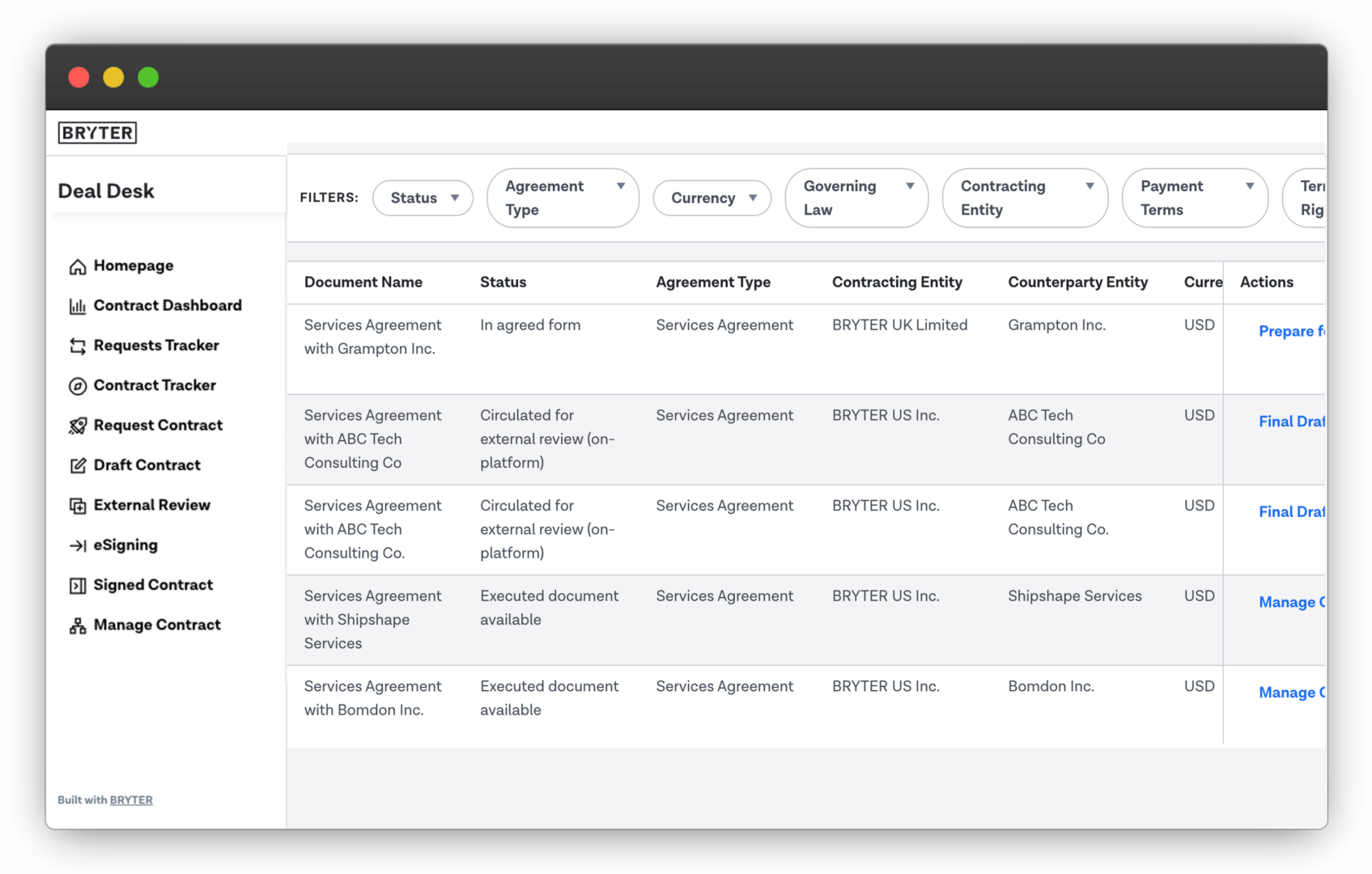Click Manage link for Bomdon Inc.
Viewport: 1372px width, 874px height.
click(x=1292, y=692)
